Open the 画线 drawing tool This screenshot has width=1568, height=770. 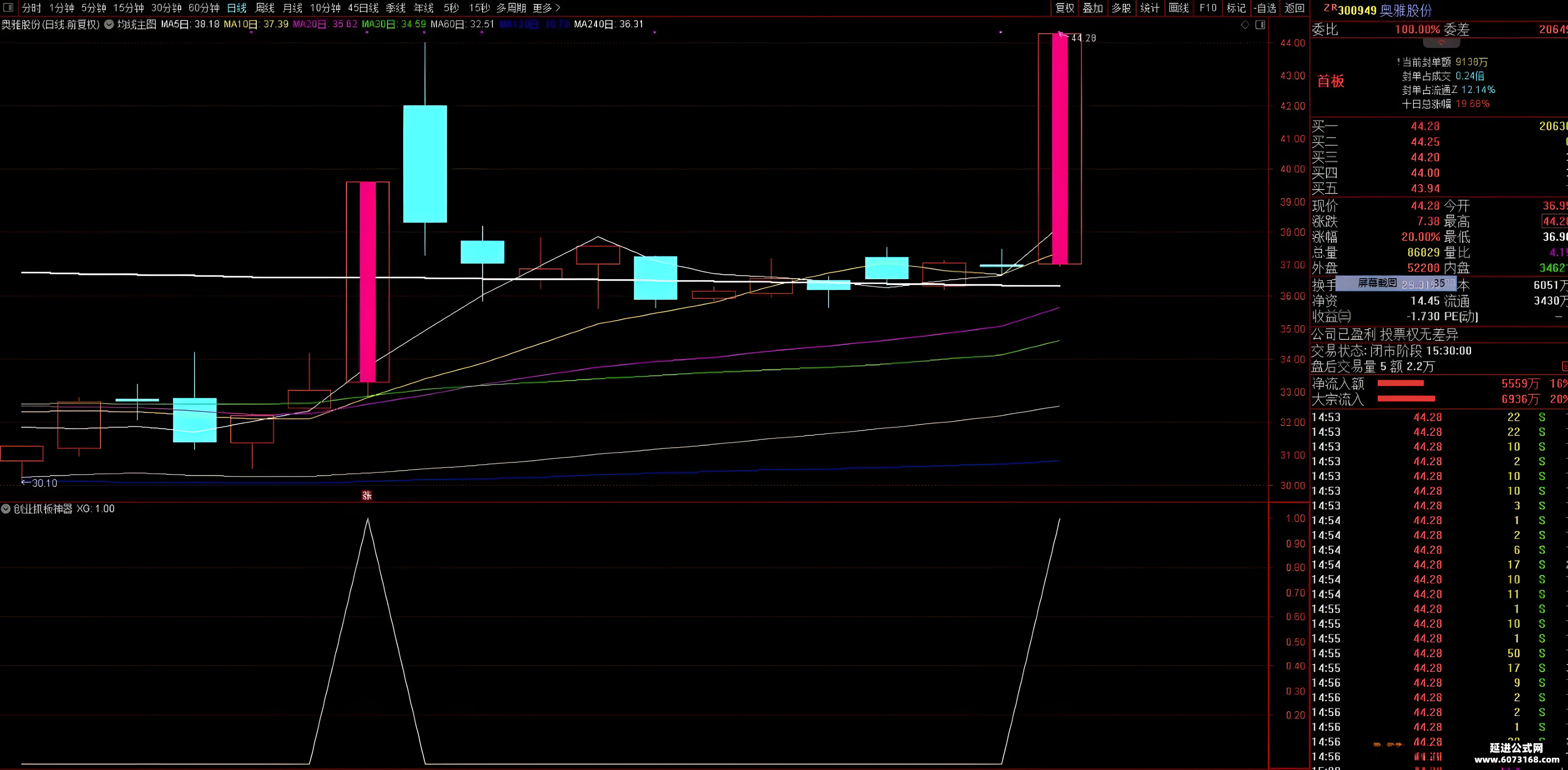[1178, 8]
